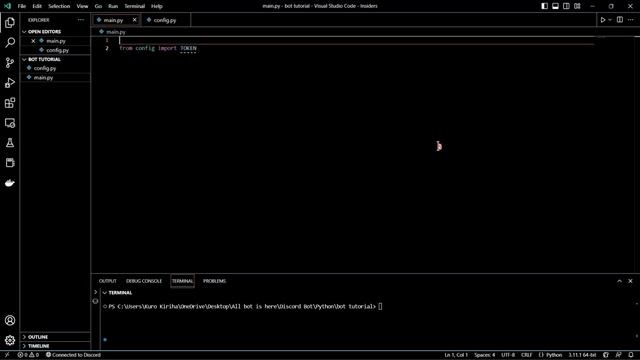The width and height of the screenshot is (640, 360).
Task: Click the terminal prompt input area
Action: coord(380,307)
